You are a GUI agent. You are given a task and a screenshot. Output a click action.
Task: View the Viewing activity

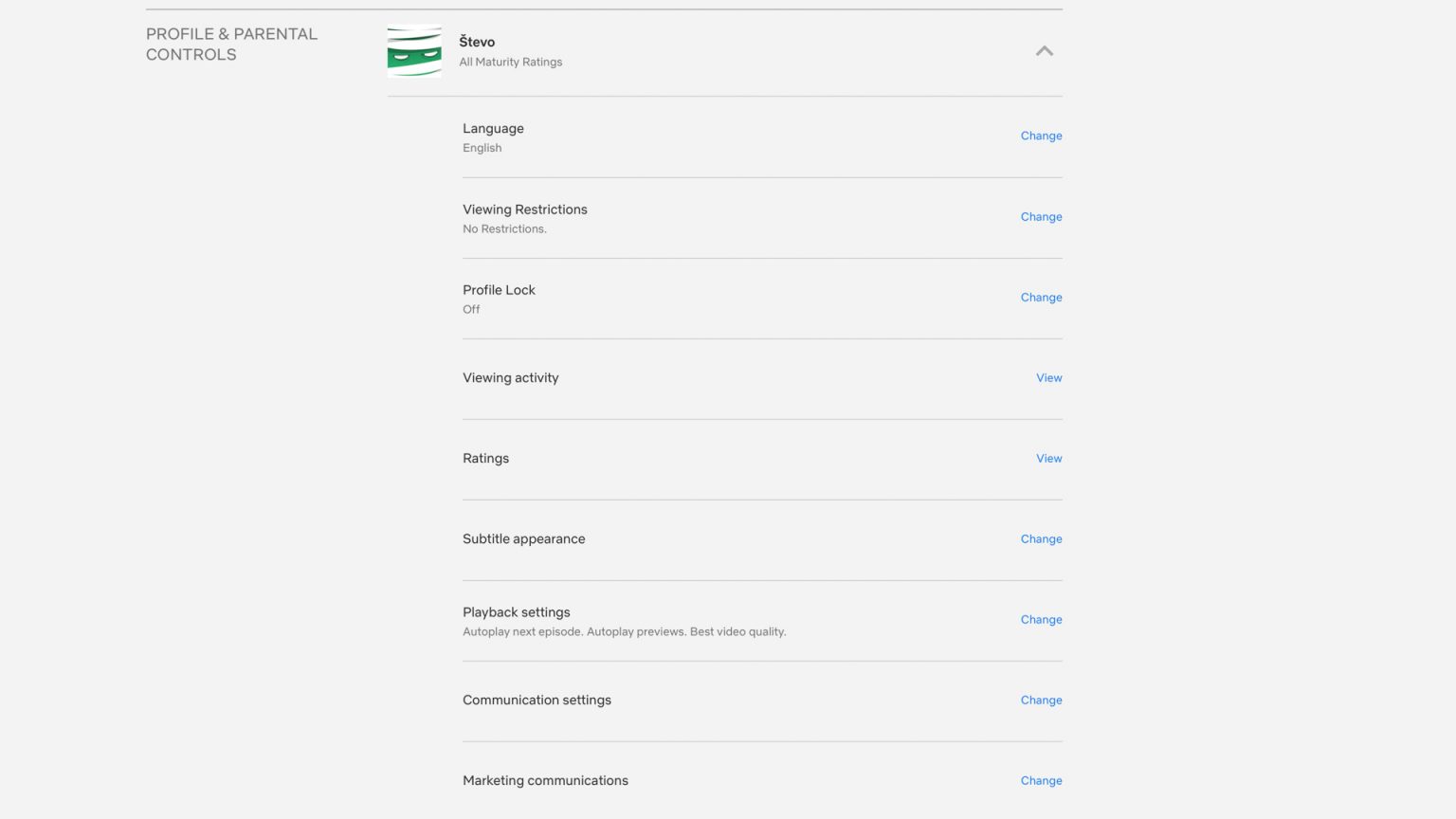pos(1048,377)
